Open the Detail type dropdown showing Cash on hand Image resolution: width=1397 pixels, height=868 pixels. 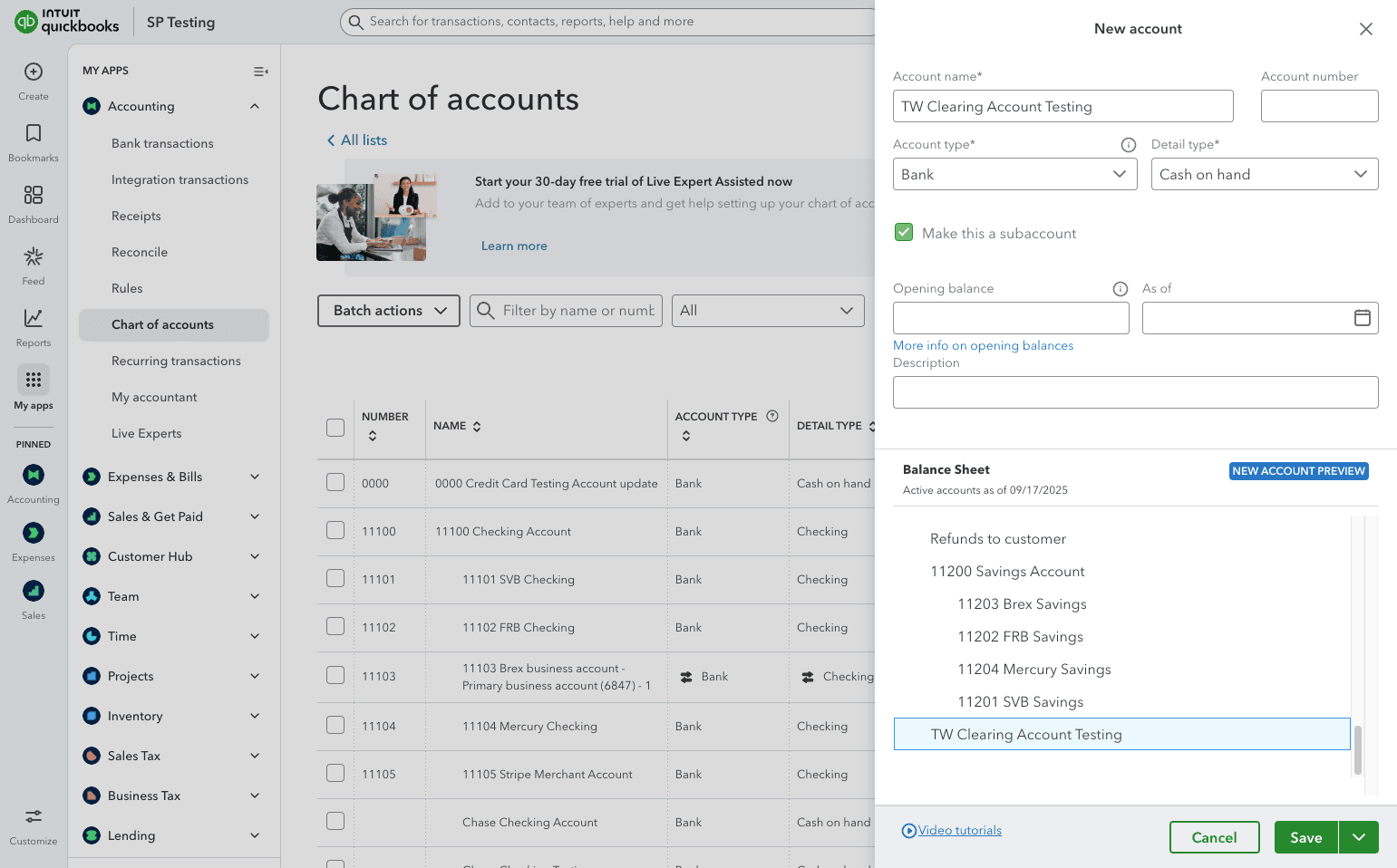tap(1264, 174)
